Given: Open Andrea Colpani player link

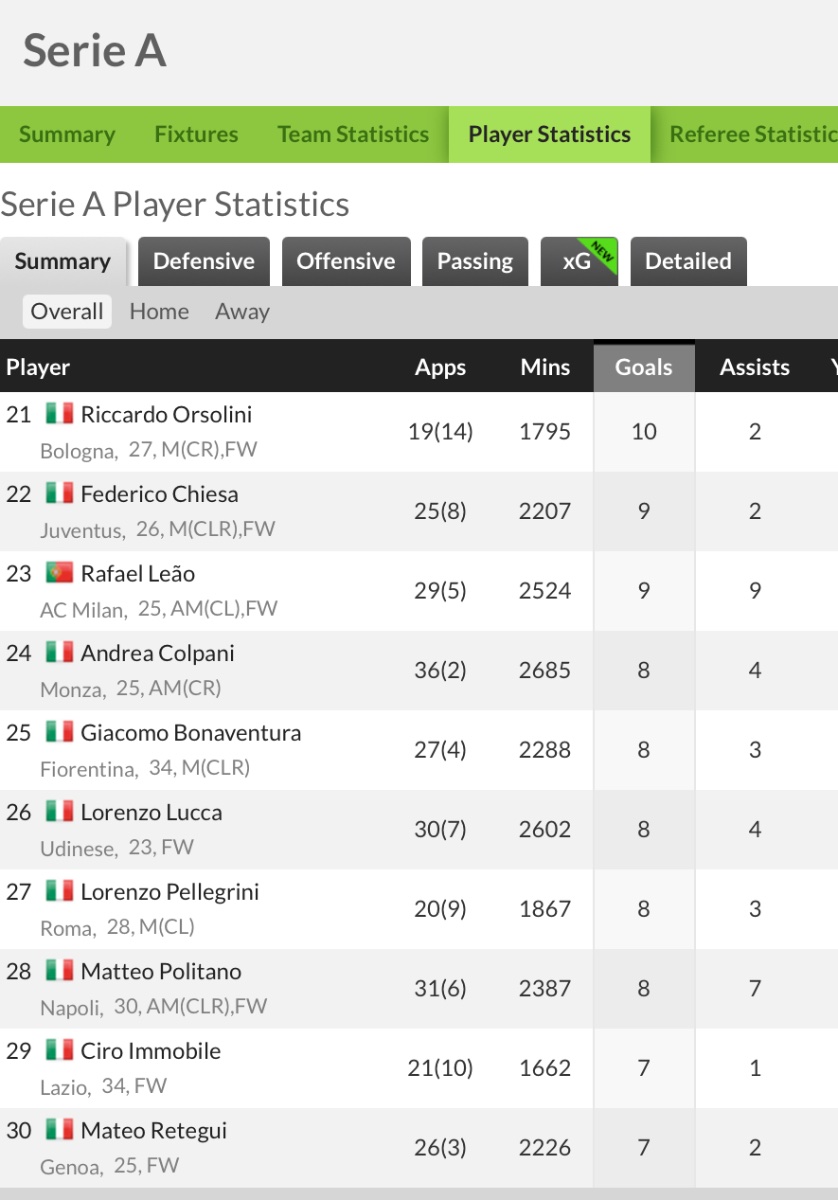Looking at the screenshot, I should 158,653.
